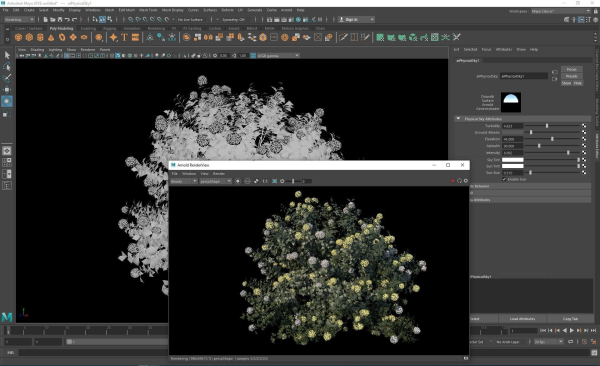
Task: Click the SVG shelf icon next to Type
Action: [135, 38]
